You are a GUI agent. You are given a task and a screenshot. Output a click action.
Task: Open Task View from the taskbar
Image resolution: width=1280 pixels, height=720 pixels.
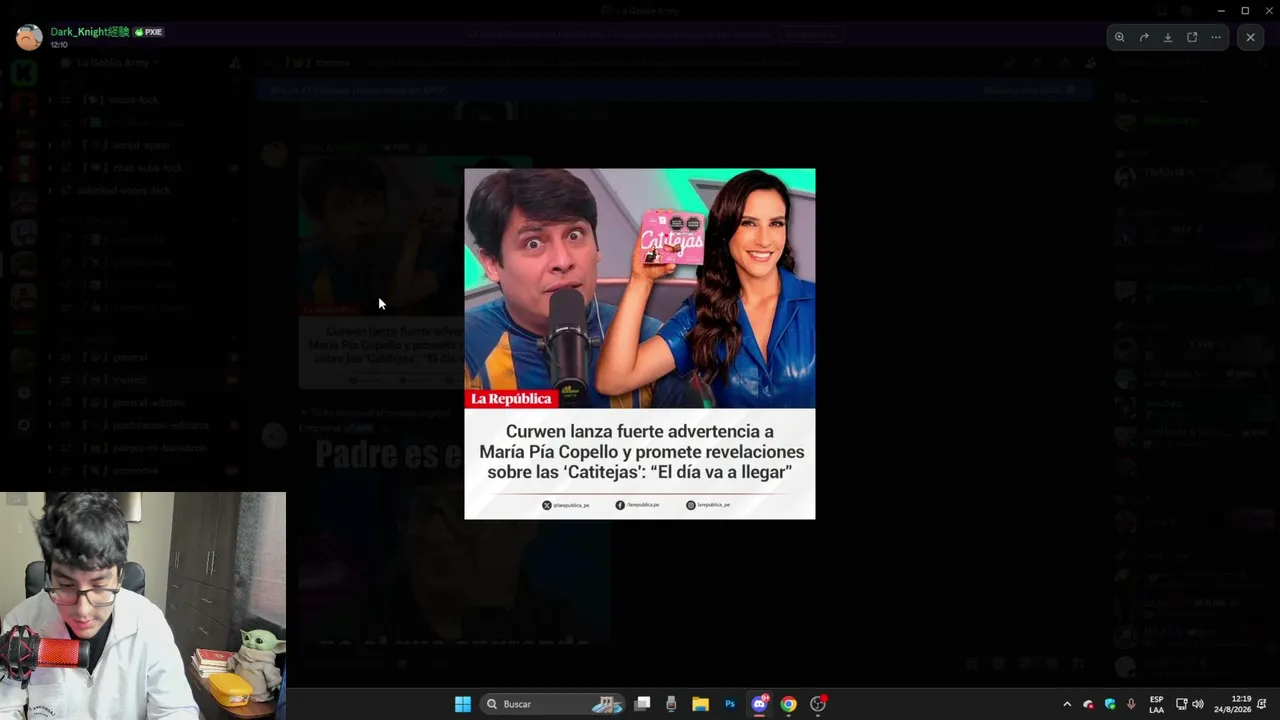click(x=643, y=704)
